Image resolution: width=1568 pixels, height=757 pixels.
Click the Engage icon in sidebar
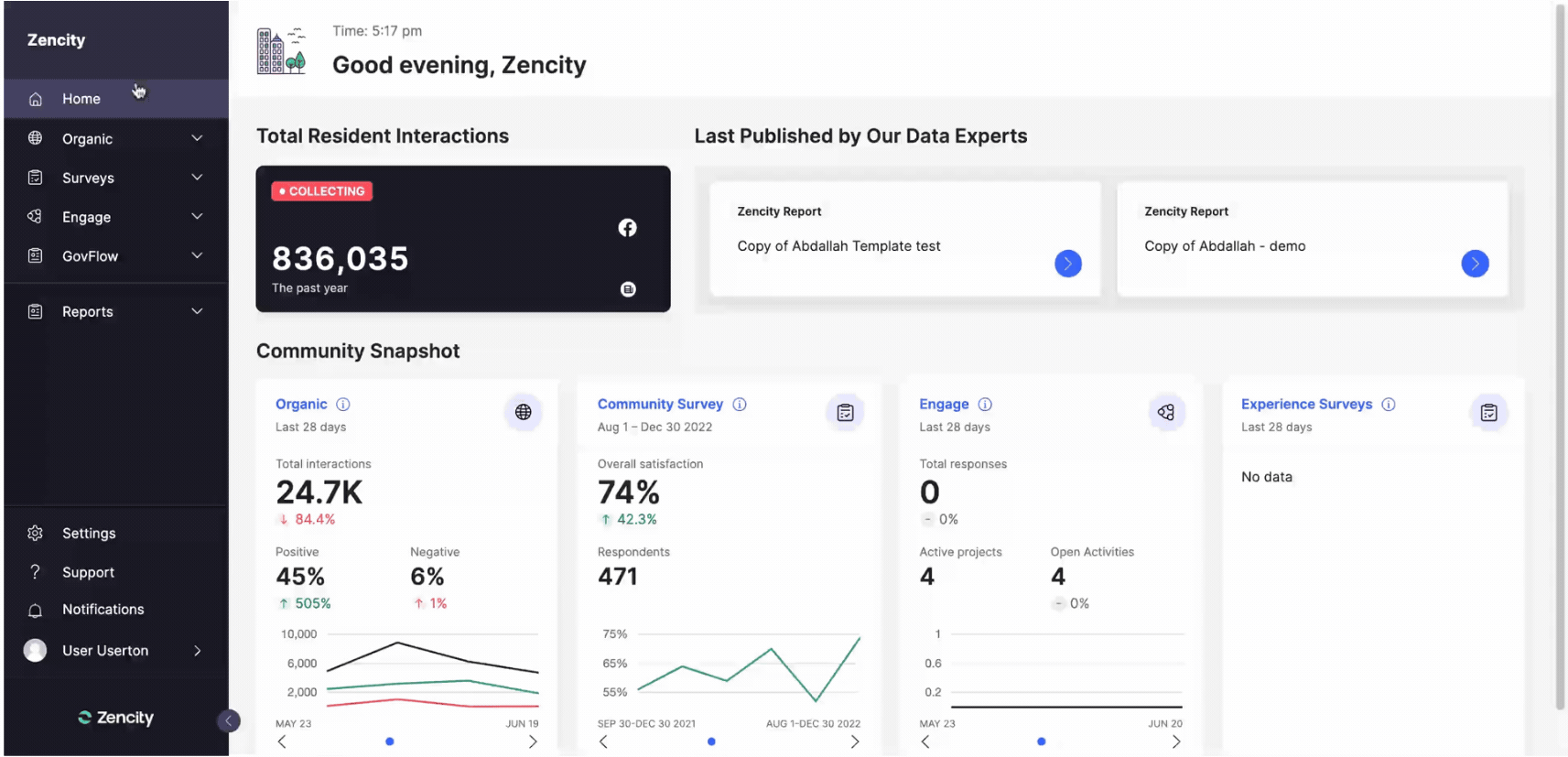click(x=35, y=217)
